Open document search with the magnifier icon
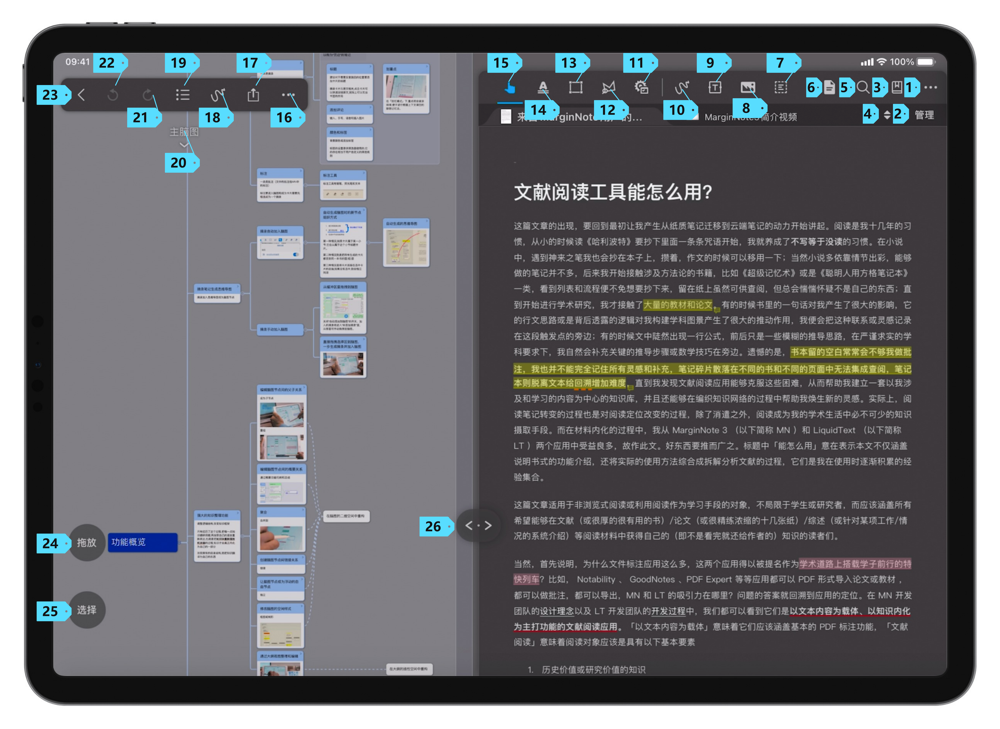The height and width of the screenshot is (729, 1000). (862, 88)
